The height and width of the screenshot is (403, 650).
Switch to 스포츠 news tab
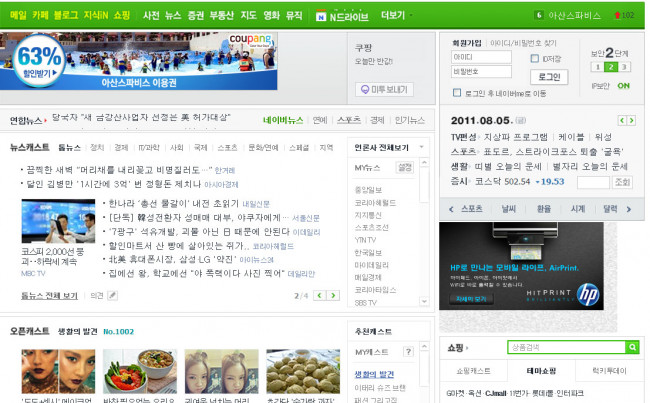pos(349,120)
